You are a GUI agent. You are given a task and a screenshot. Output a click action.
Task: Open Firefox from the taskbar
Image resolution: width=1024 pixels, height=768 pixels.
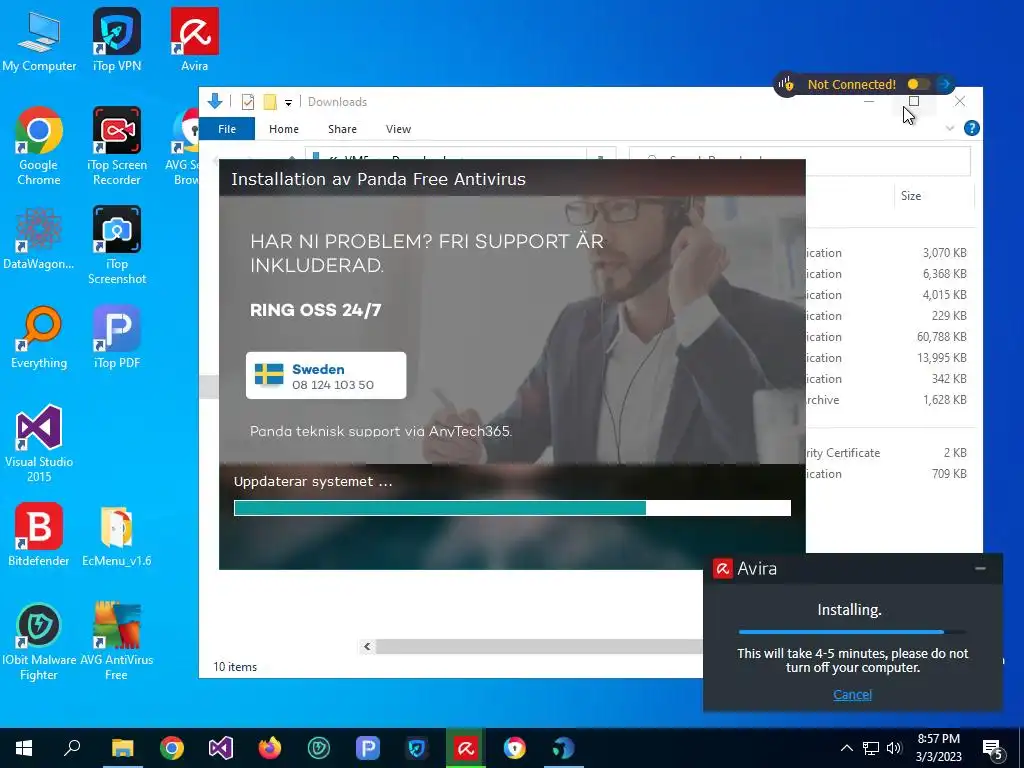[270, 748]
